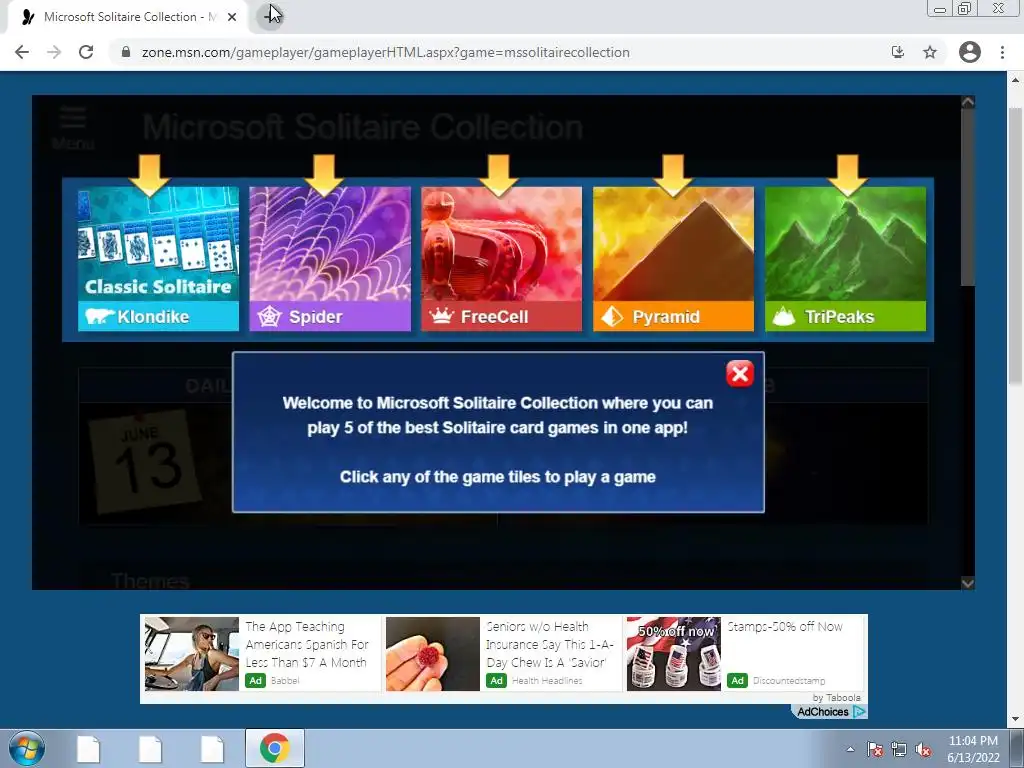Click the Action Center flag tray icon
This screenshot has height=768, width=1024.
coord(875,749)
